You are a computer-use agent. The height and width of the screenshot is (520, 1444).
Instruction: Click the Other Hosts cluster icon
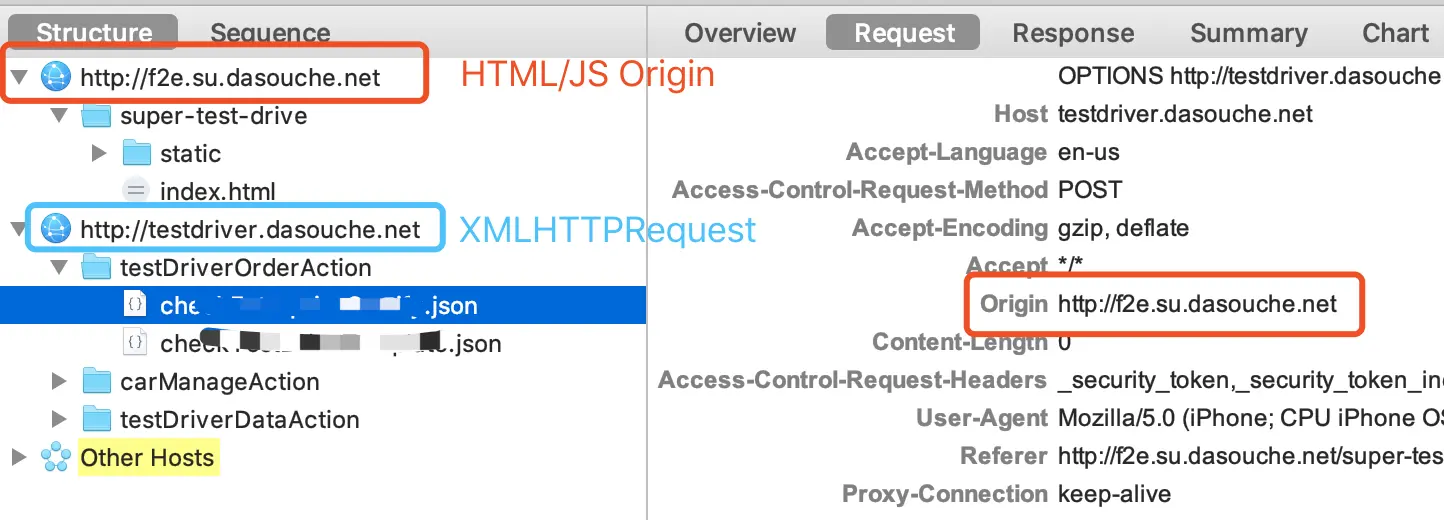point(56,458)
